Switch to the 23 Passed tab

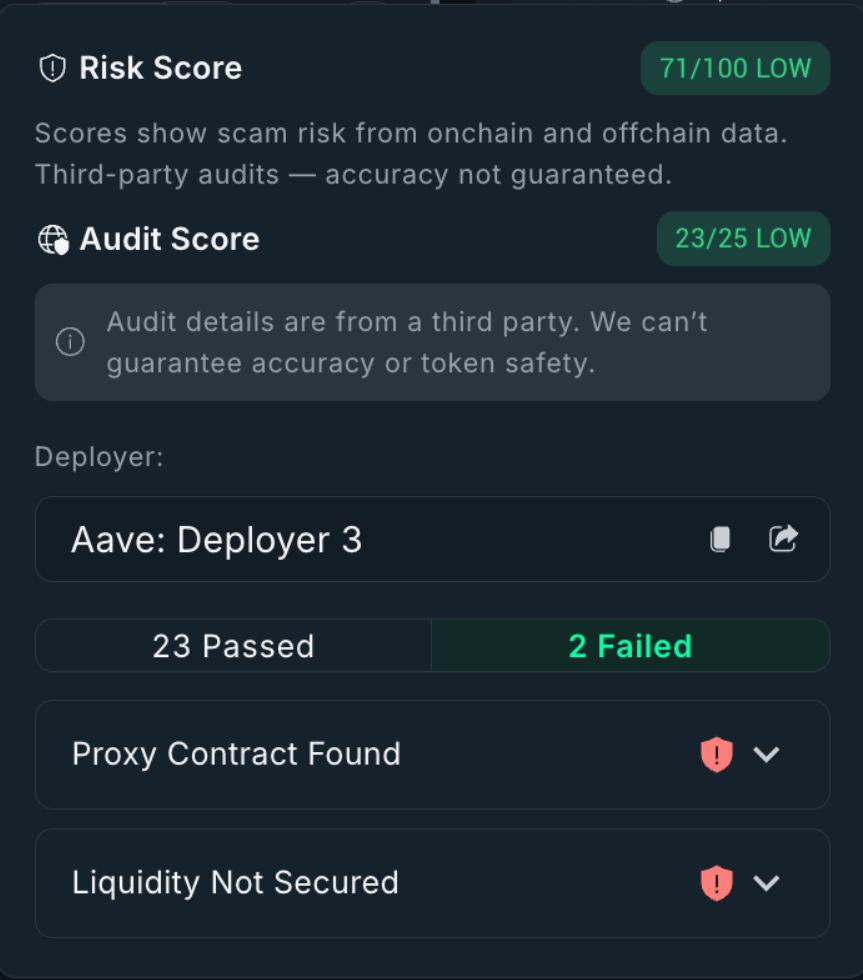[233, 646]
